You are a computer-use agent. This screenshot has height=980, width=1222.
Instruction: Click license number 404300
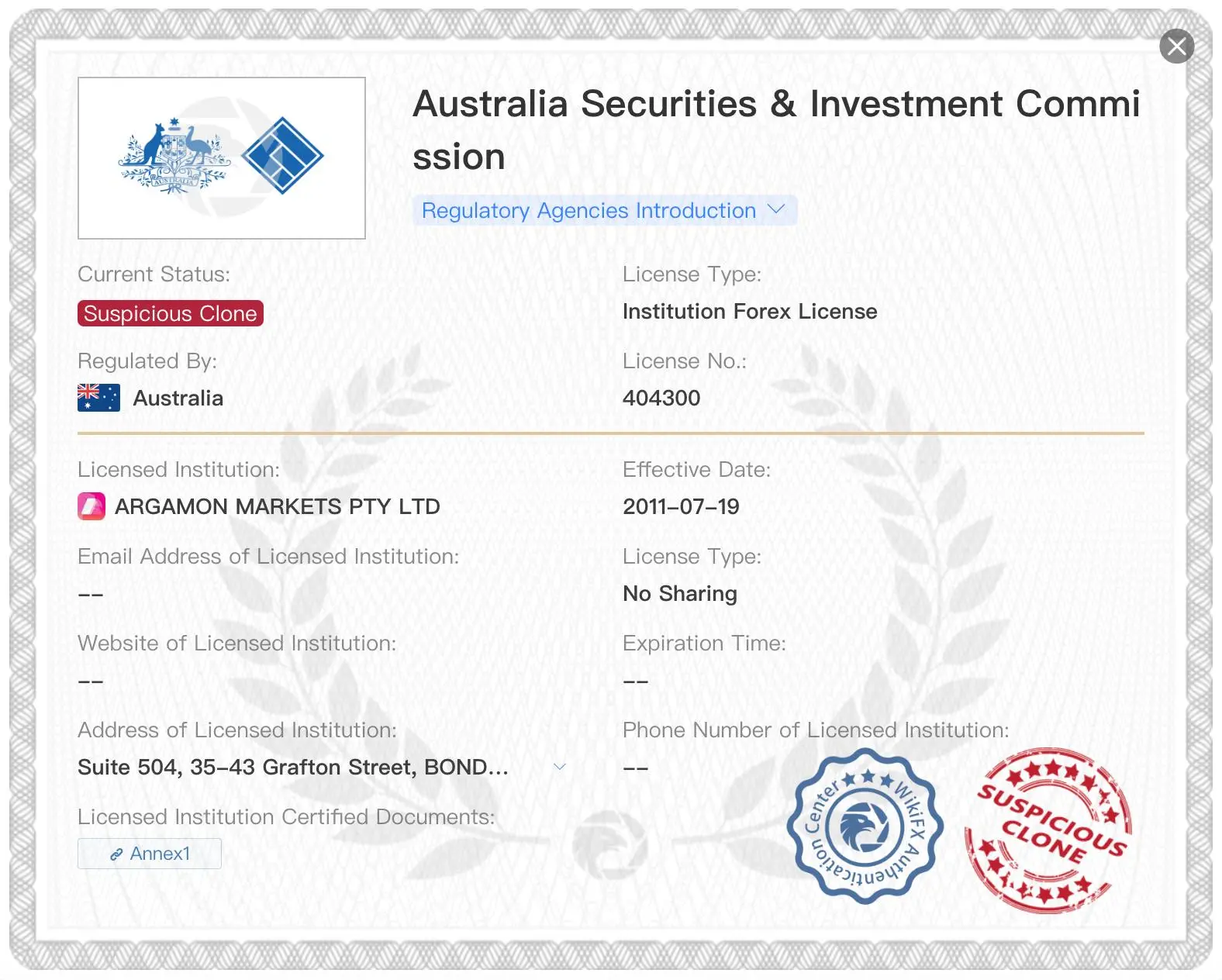point(661,398)
